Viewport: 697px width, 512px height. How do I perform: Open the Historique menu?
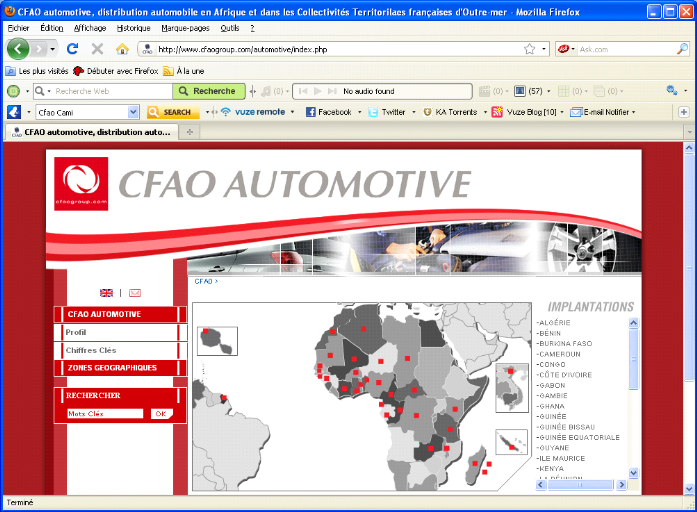pos(133,28)
